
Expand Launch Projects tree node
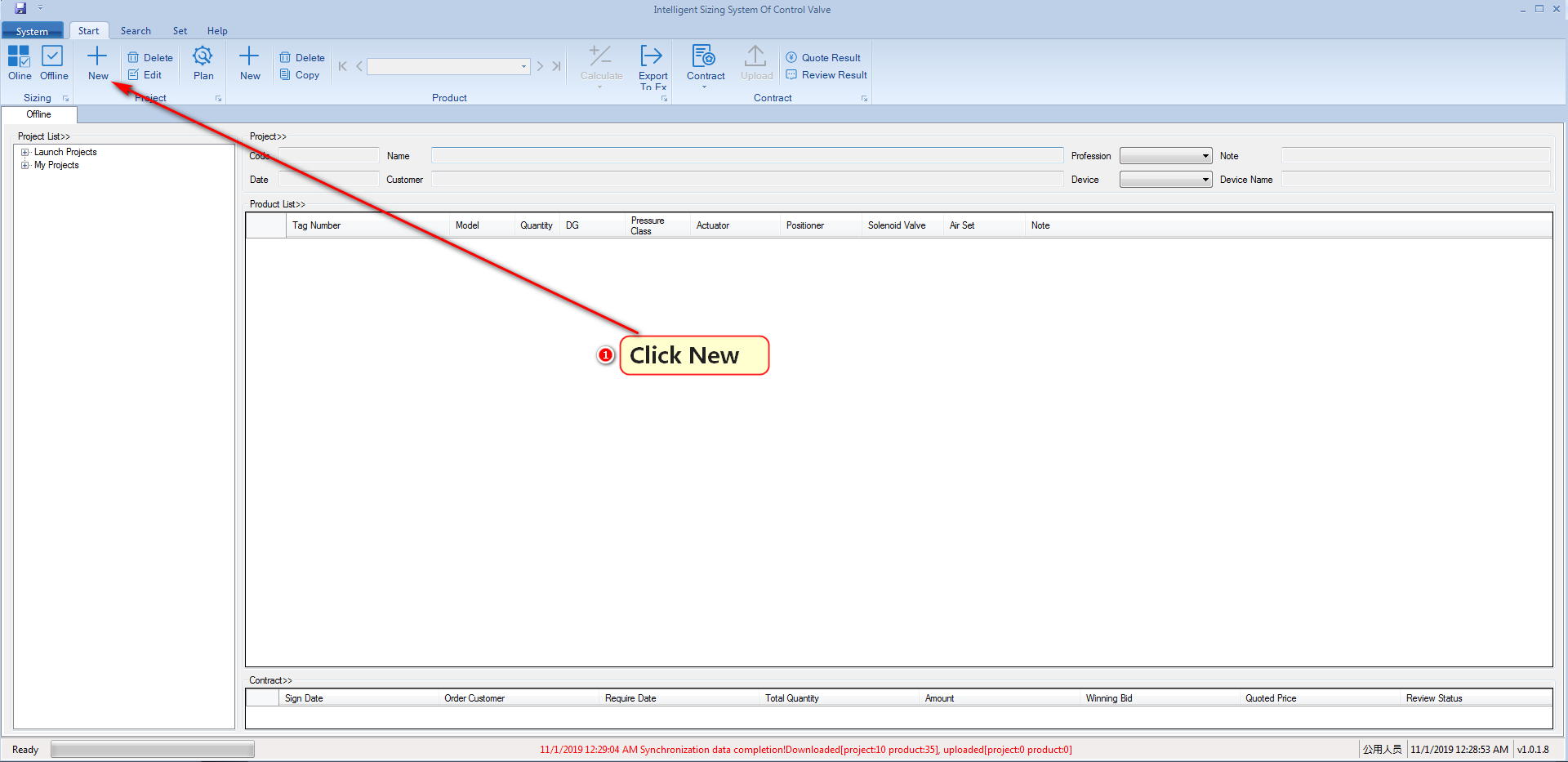(x=25, y=152)
